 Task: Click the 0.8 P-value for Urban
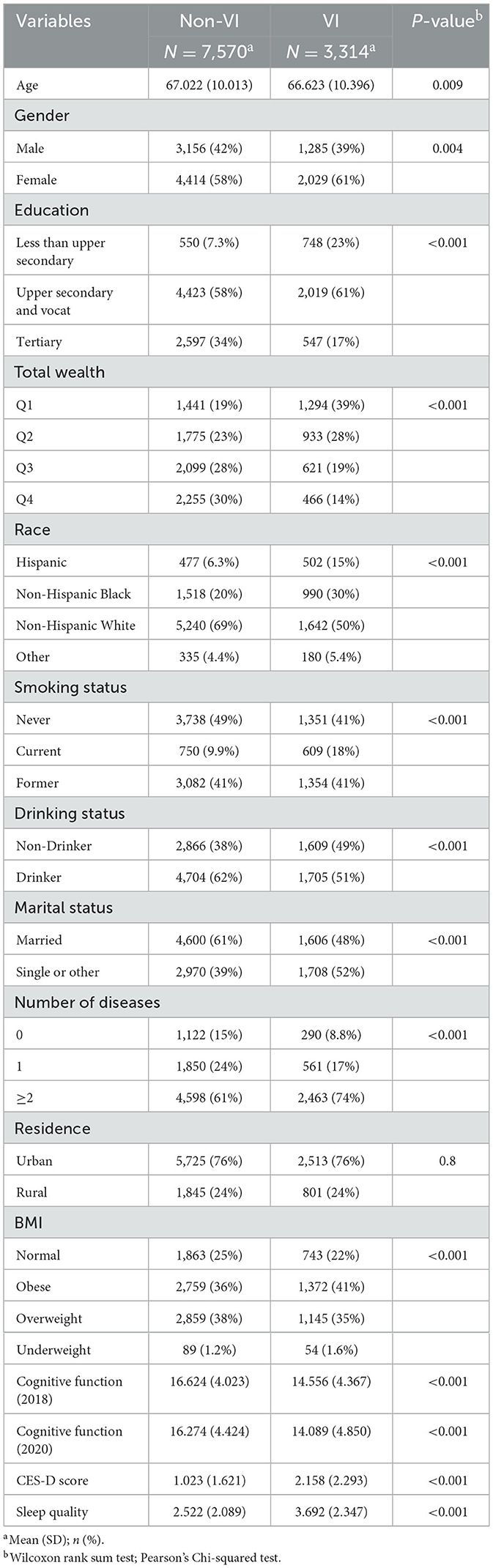447,1160
